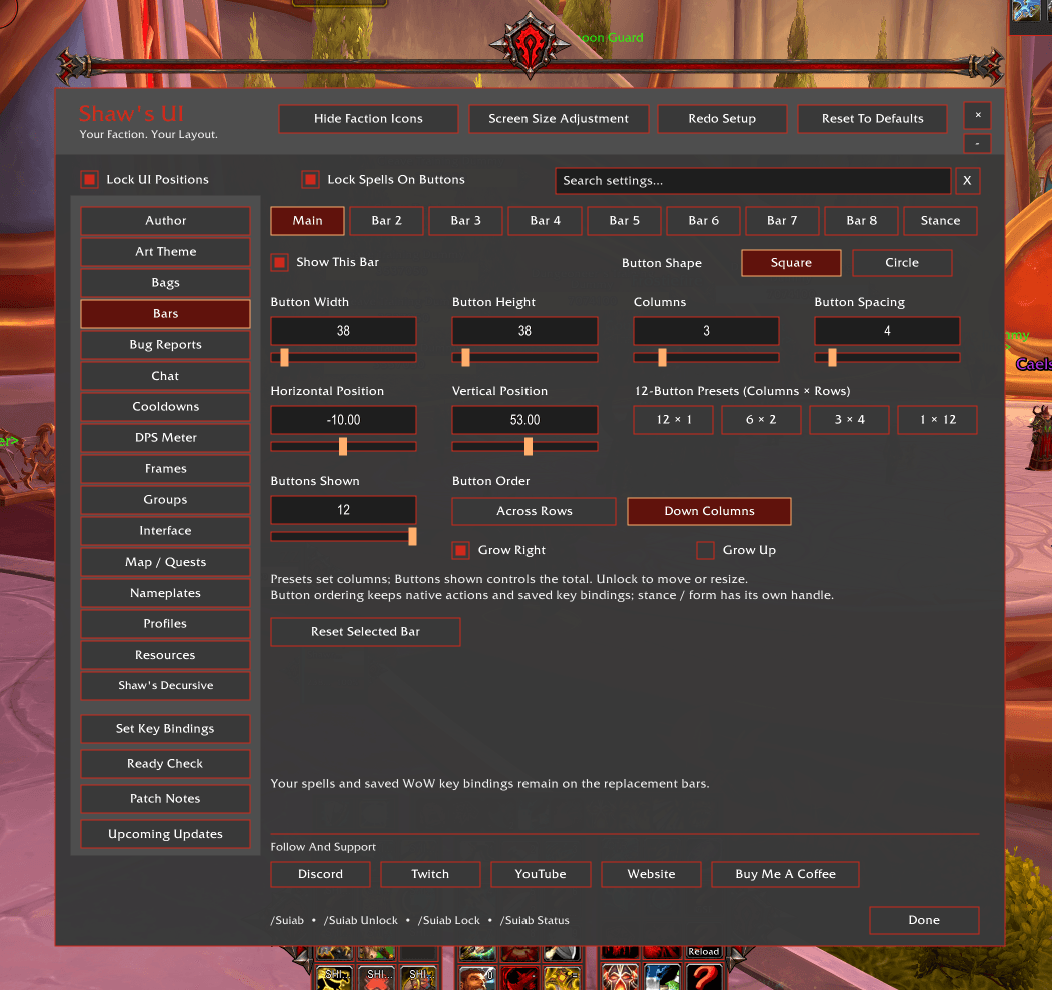
Task: Select Circle button shape
Action: click(x=902, y=263)
